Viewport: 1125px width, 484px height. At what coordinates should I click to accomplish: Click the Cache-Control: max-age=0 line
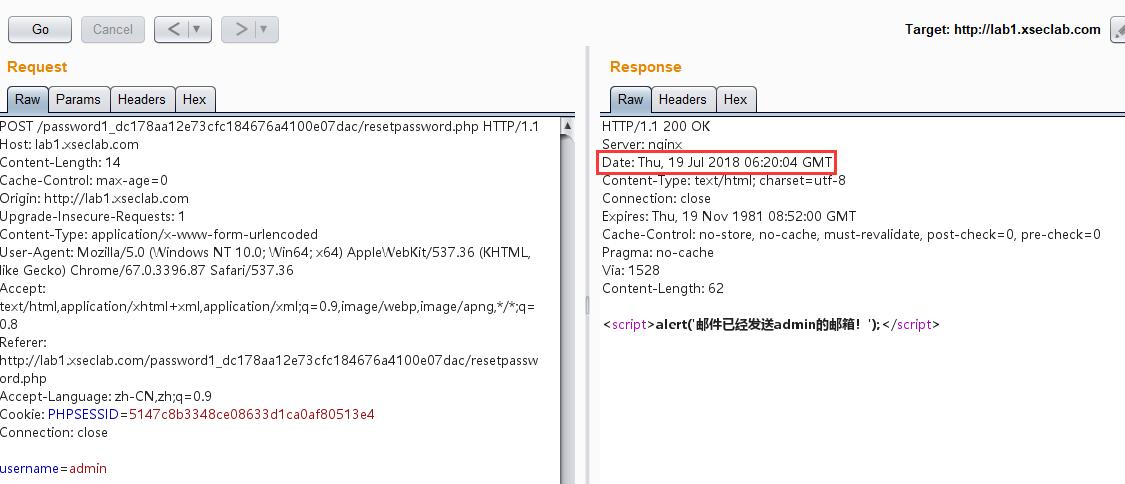click(84, 180)
